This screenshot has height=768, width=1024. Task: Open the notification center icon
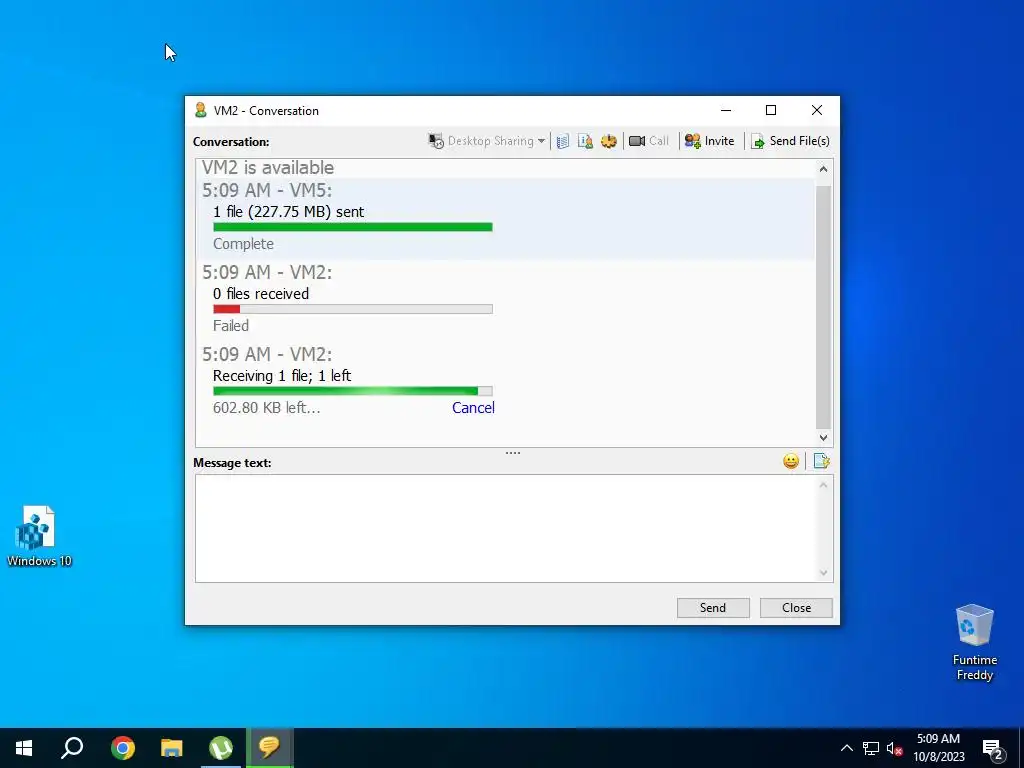pos(993,748)
